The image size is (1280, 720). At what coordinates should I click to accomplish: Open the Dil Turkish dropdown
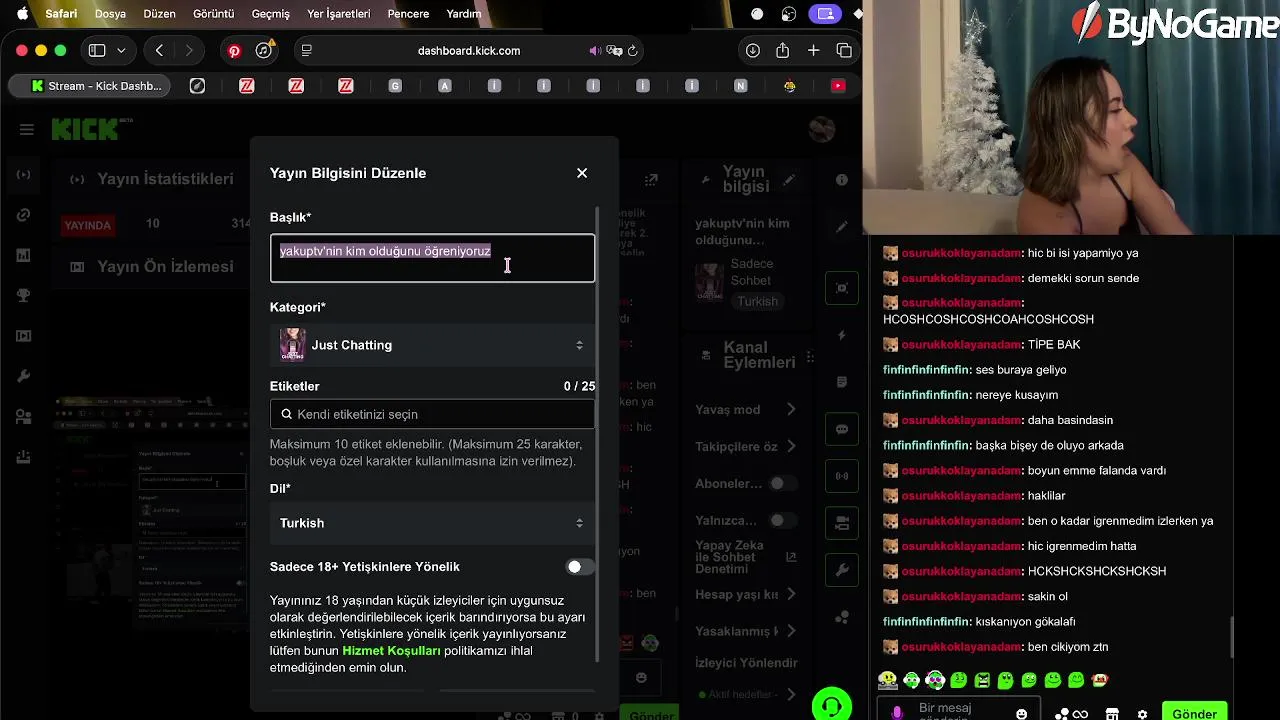432,523
